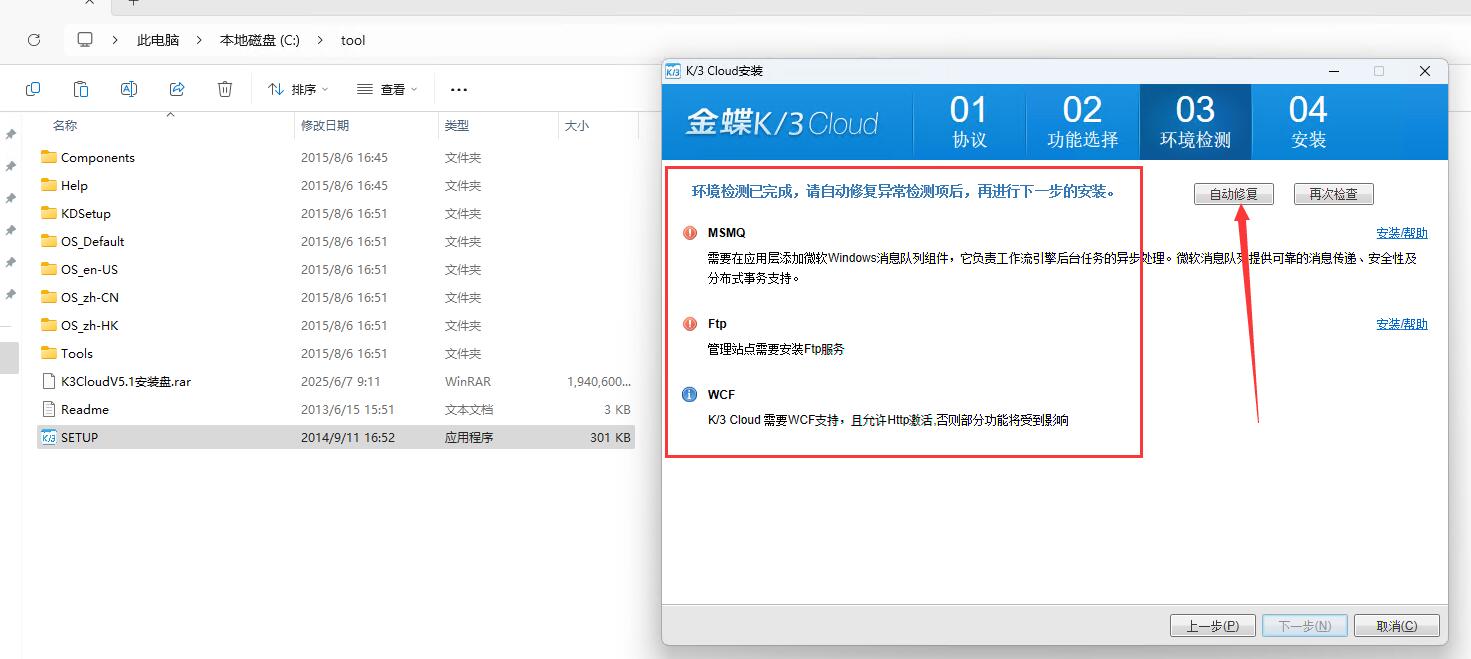This screenshot has height=659, width=1471.
Task: Click the Readme text file icon
Action: pyautogui.click(x=49, y=409)
